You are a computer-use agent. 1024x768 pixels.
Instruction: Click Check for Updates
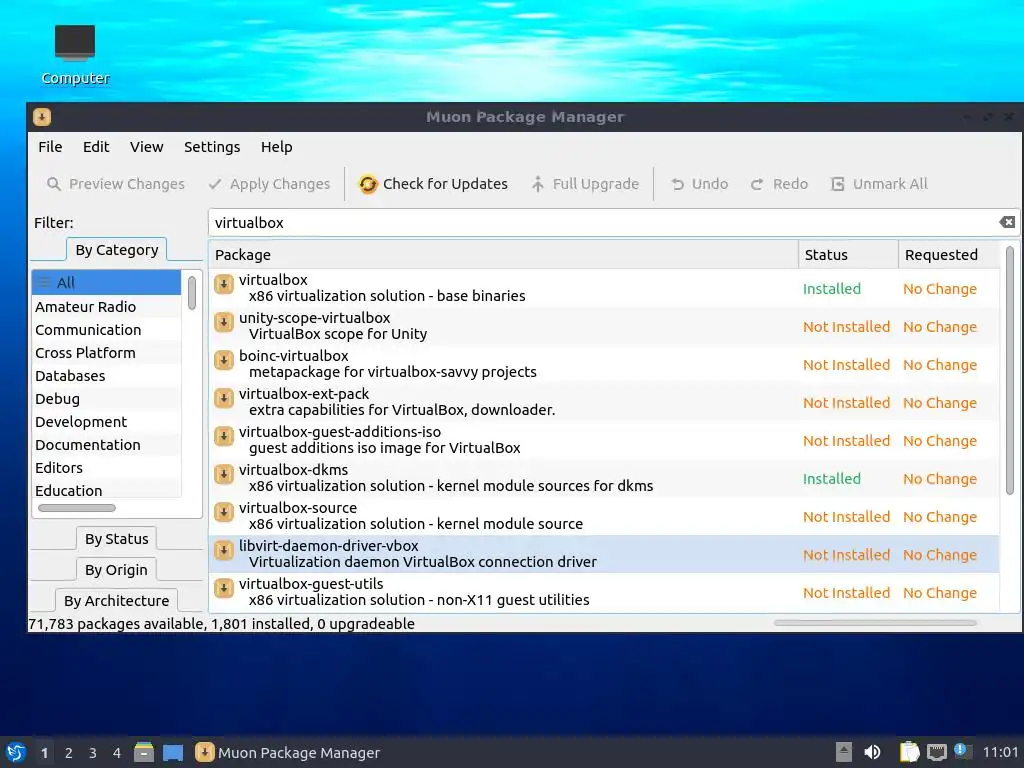[x=433, y=184]
